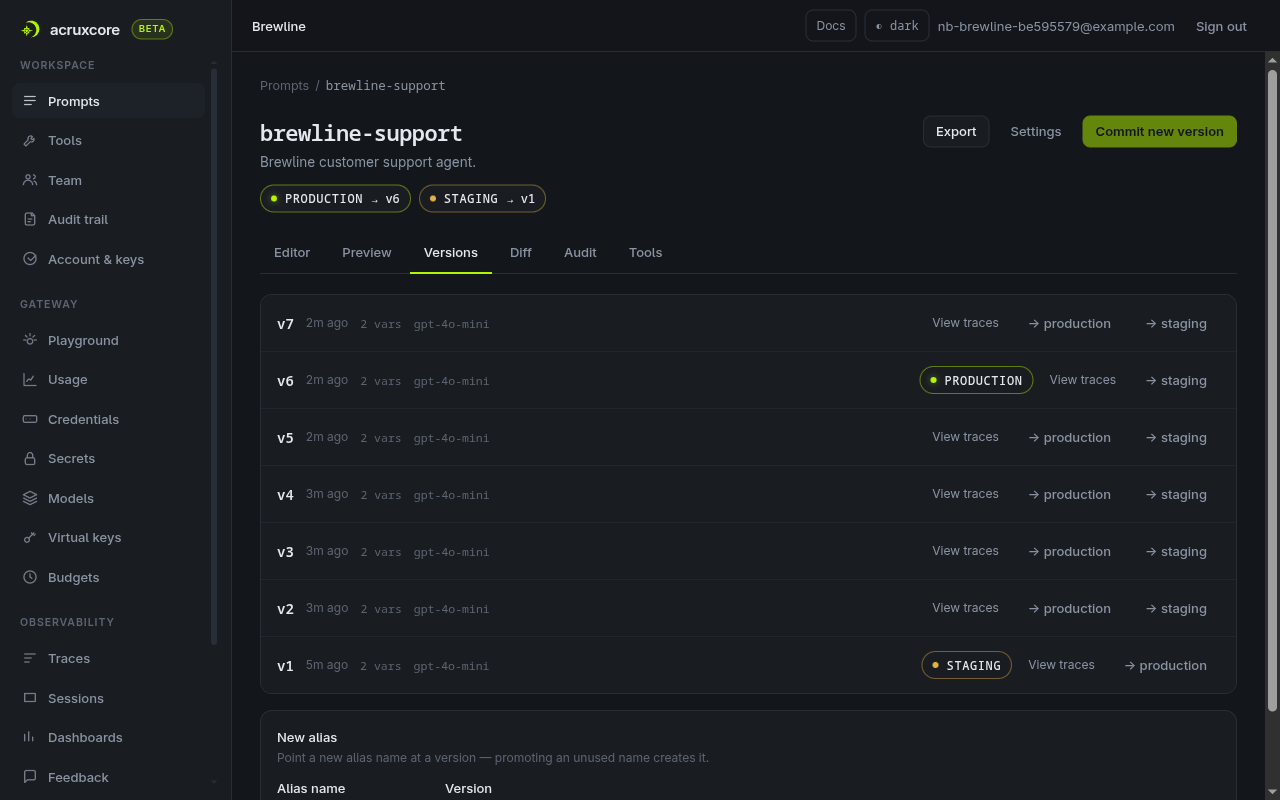This screenshot has width=1280, height=800.
Task: View traces for v2
Action: point(965,608)
